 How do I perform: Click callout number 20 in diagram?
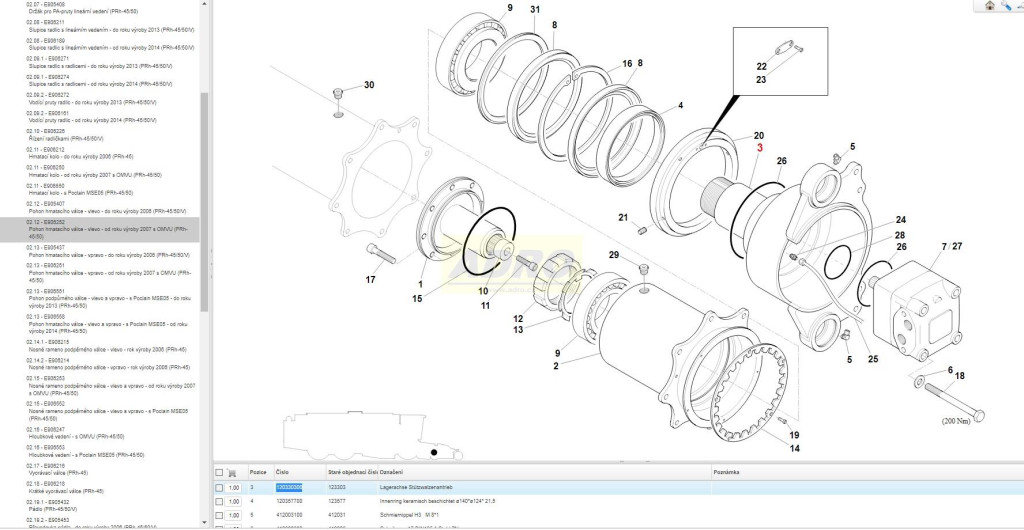[758, 136]
